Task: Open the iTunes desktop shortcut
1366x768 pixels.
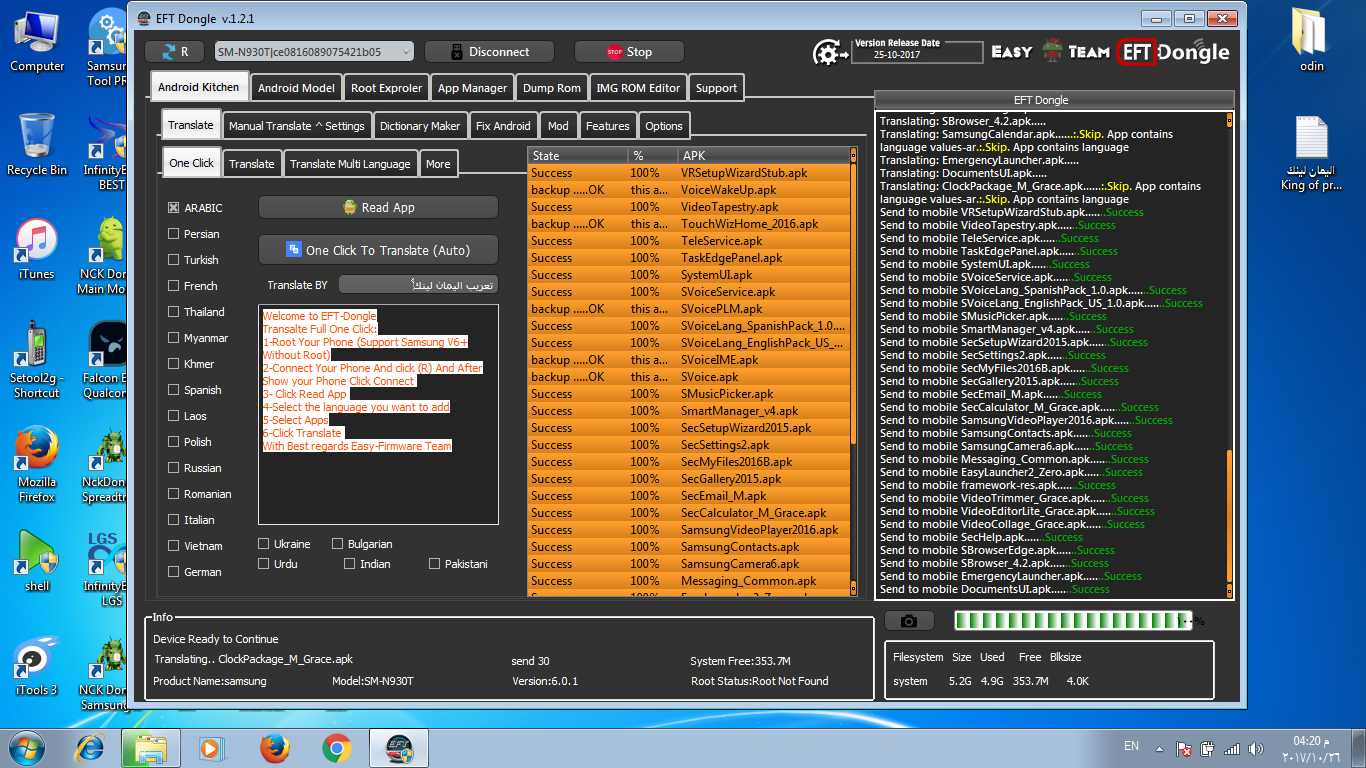Action: click(x=37, y=250)
